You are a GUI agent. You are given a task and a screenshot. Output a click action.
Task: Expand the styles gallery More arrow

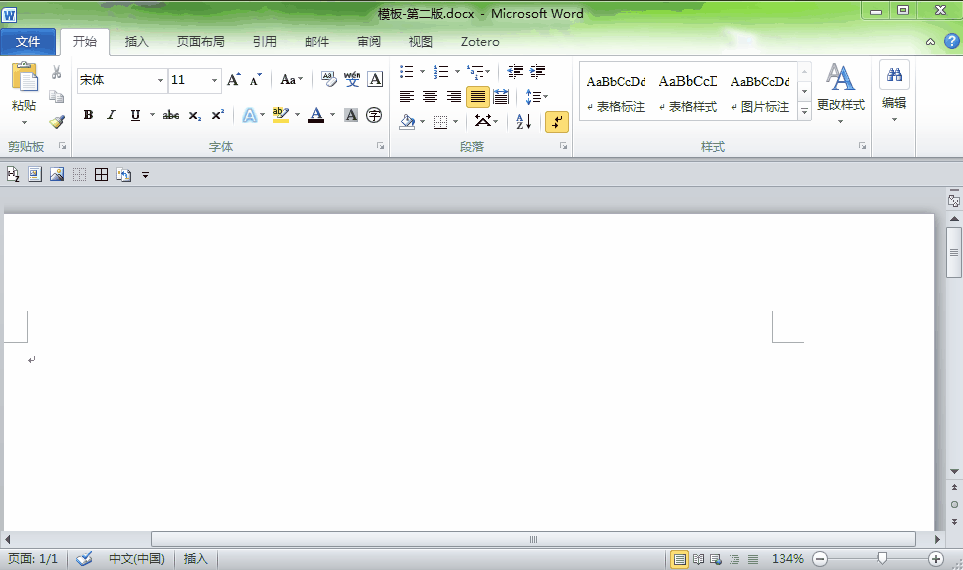click(x=804, y=111)
